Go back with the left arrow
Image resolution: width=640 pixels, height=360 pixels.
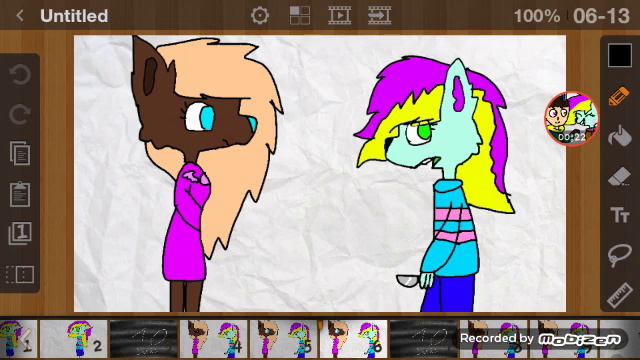tap(20, 16)
